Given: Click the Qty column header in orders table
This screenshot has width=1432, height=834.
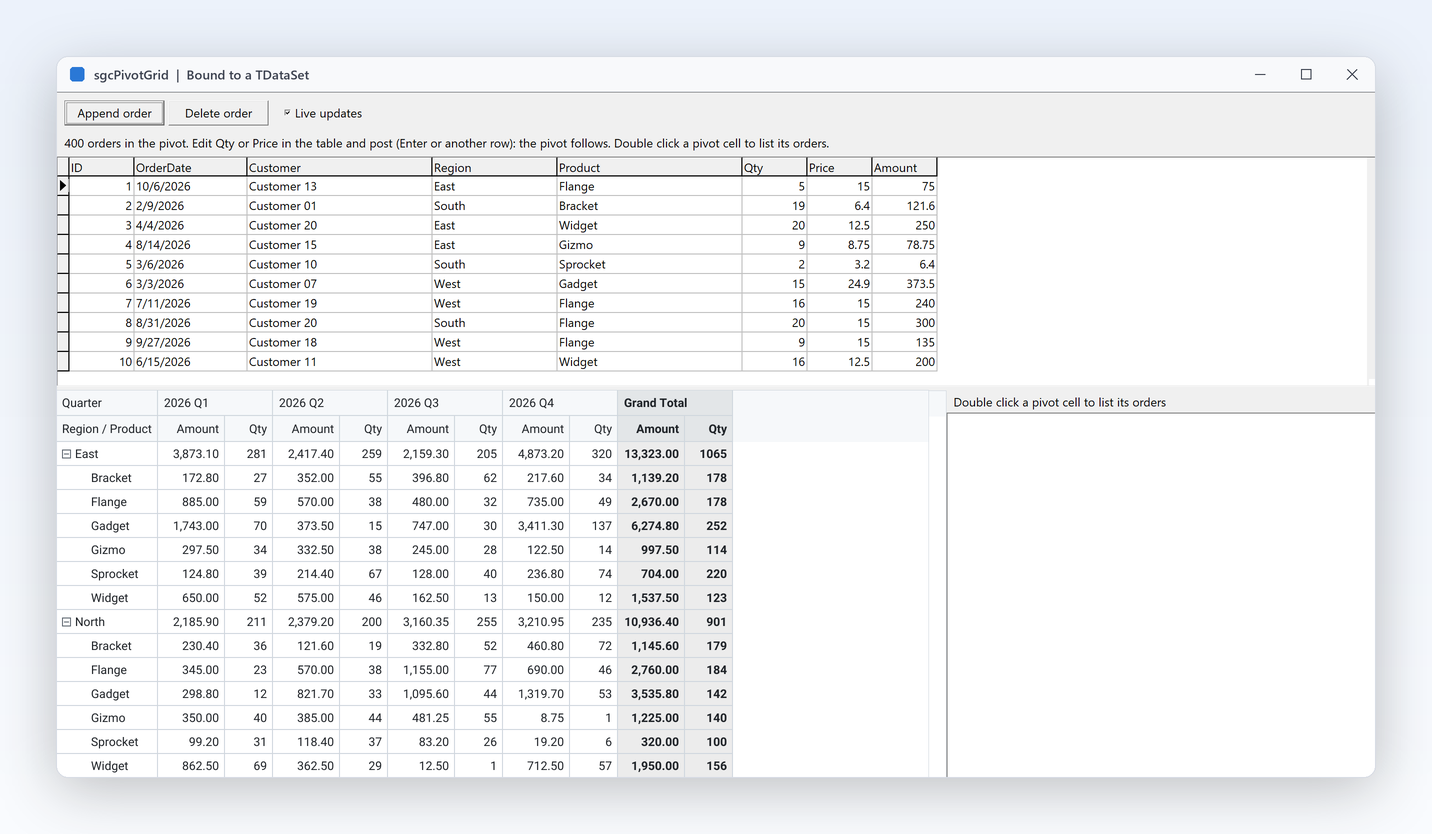Looking at the screenshot, I should 774,167.
